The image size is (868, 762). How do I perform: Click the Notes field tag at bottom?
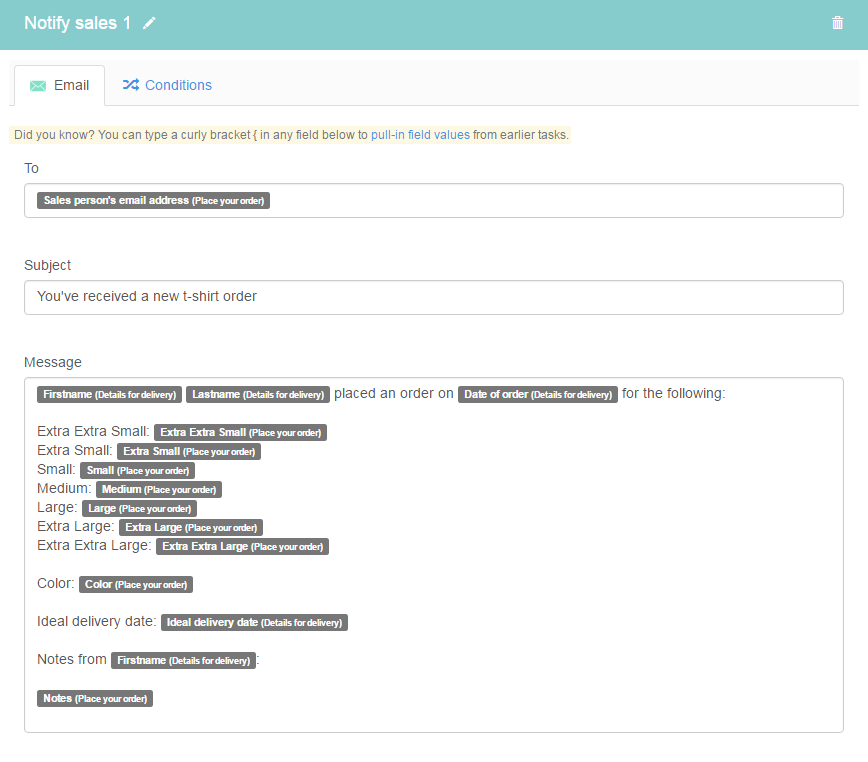tap(95, 698)
